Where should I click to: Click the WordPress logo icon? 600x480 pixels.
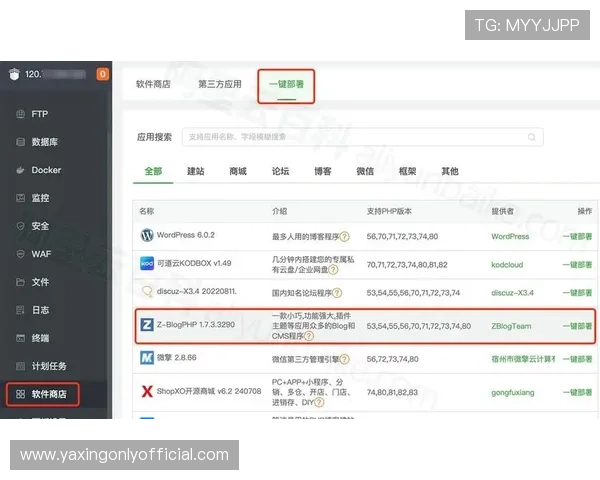[x=147, y=235]
